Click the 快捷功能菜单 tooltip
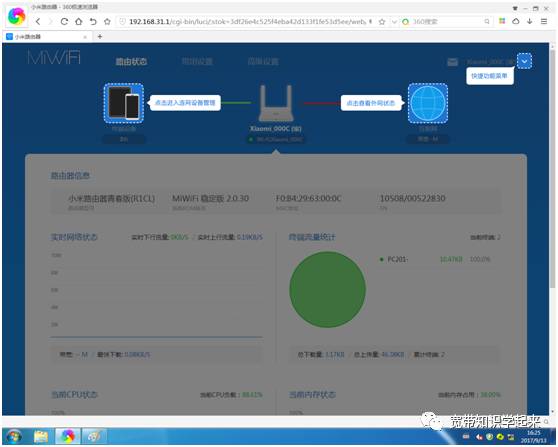 (489, 76)
